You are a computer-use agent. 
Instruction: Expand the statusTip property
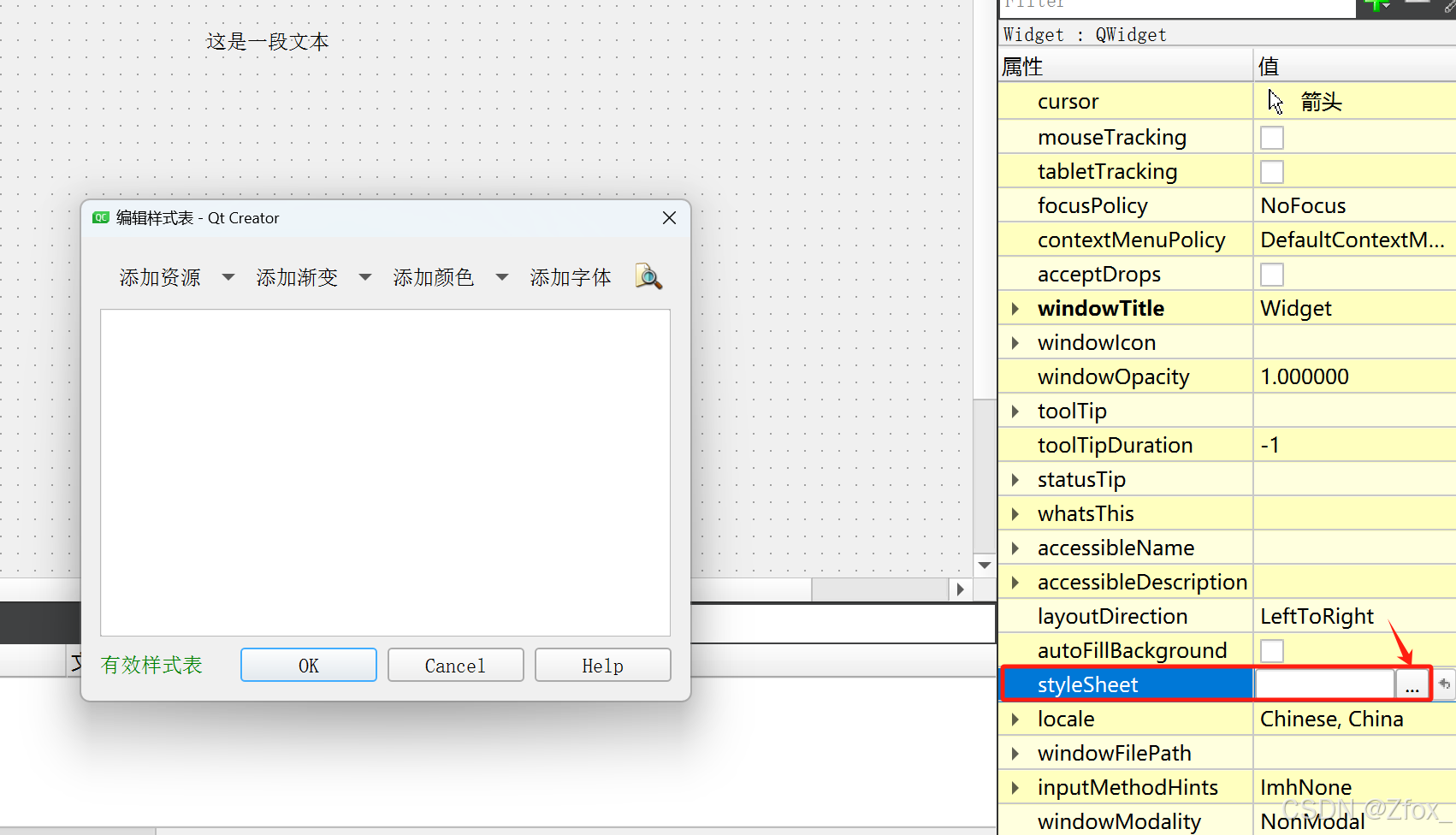pos(1015,479)
